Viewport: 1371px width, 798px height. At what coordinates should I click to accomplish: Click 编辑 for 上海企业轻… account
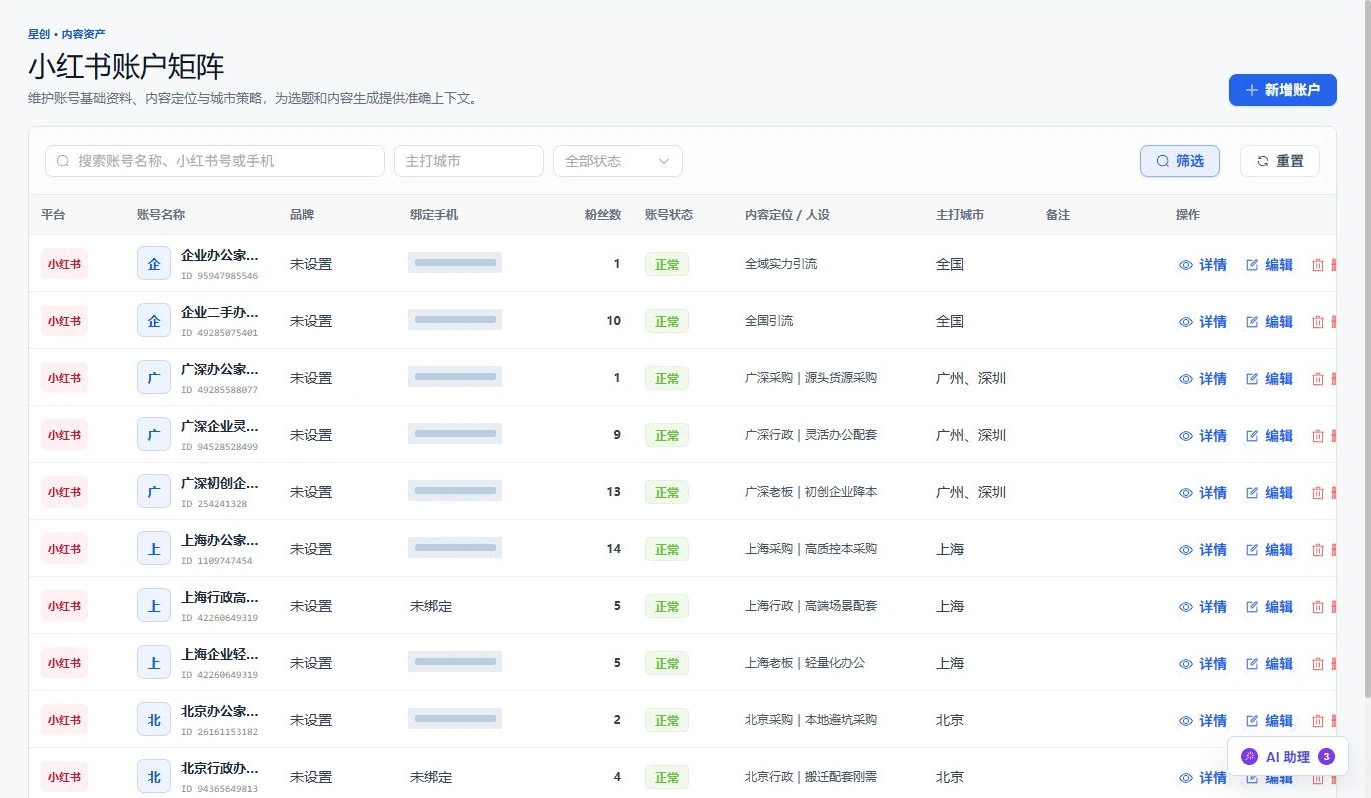pos(1269,664)
